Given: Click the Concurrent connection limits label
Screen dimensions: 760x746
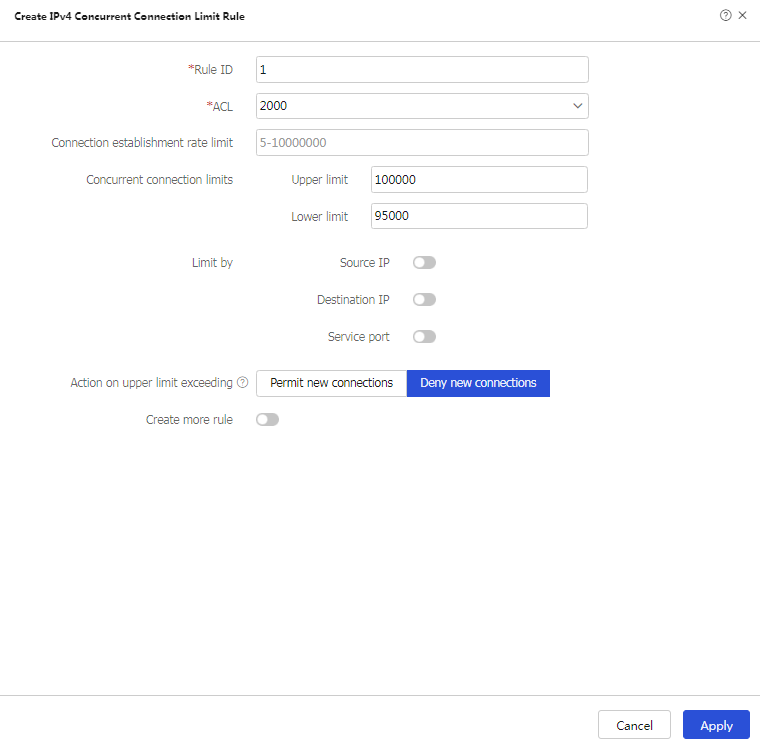Looking at the screenshot, I should pos(159,180).
